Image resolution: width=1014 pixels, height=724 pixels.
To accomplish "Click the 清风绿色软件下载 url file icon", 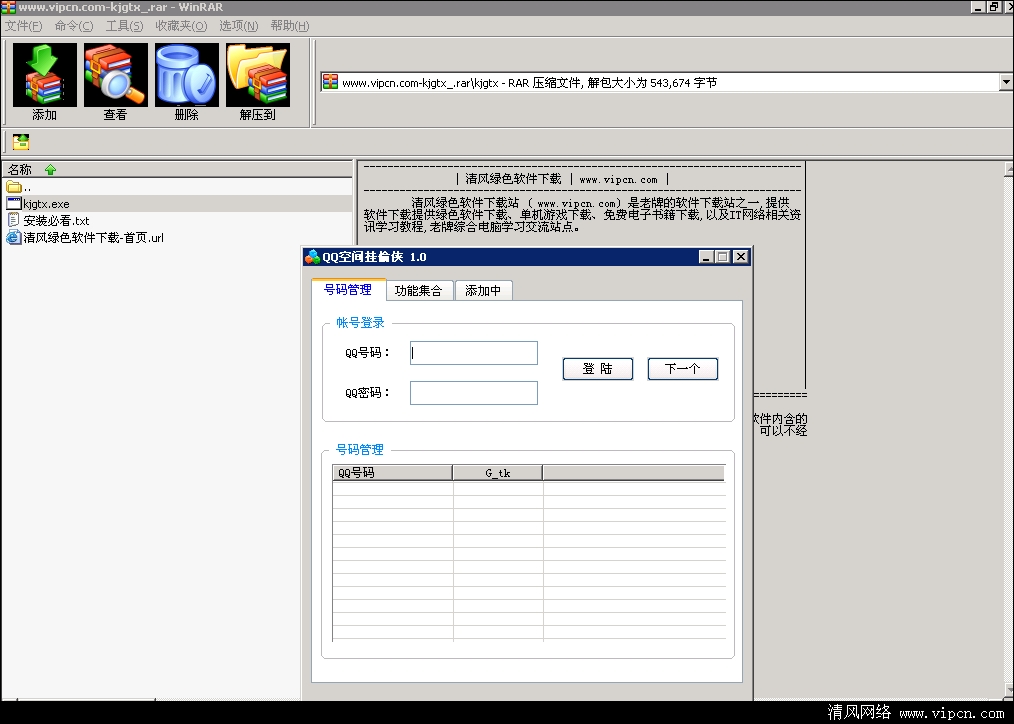I will (14, 237).
